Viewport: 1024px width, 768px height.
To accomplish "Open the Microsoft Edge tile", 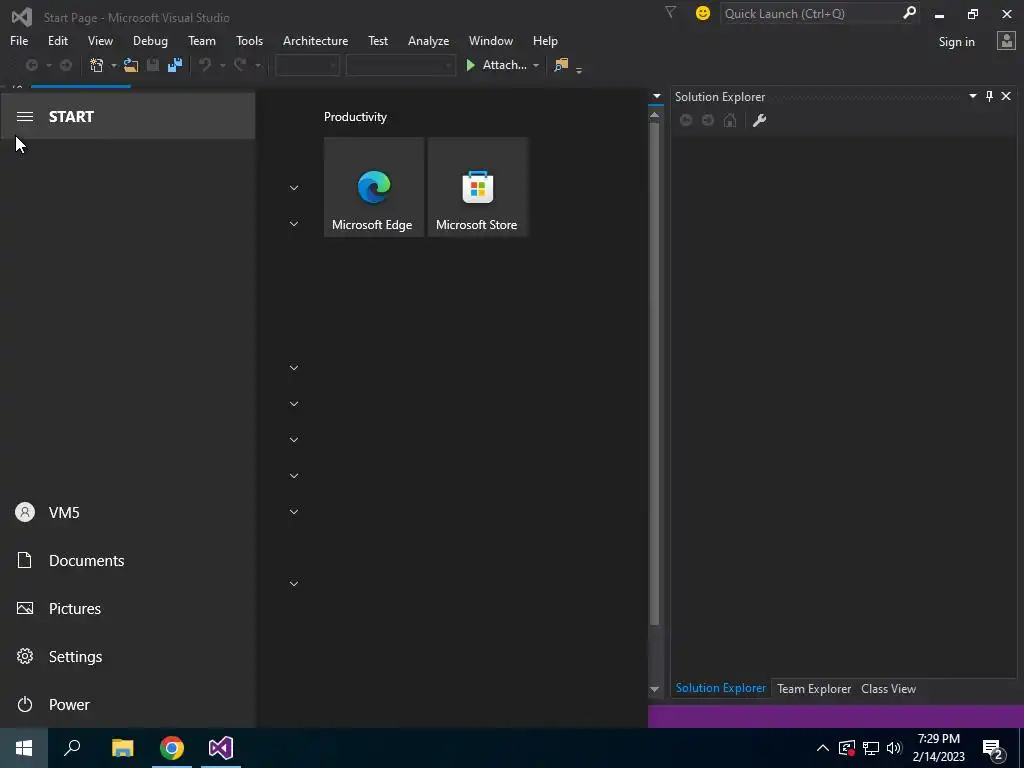I will click(374, 187).
